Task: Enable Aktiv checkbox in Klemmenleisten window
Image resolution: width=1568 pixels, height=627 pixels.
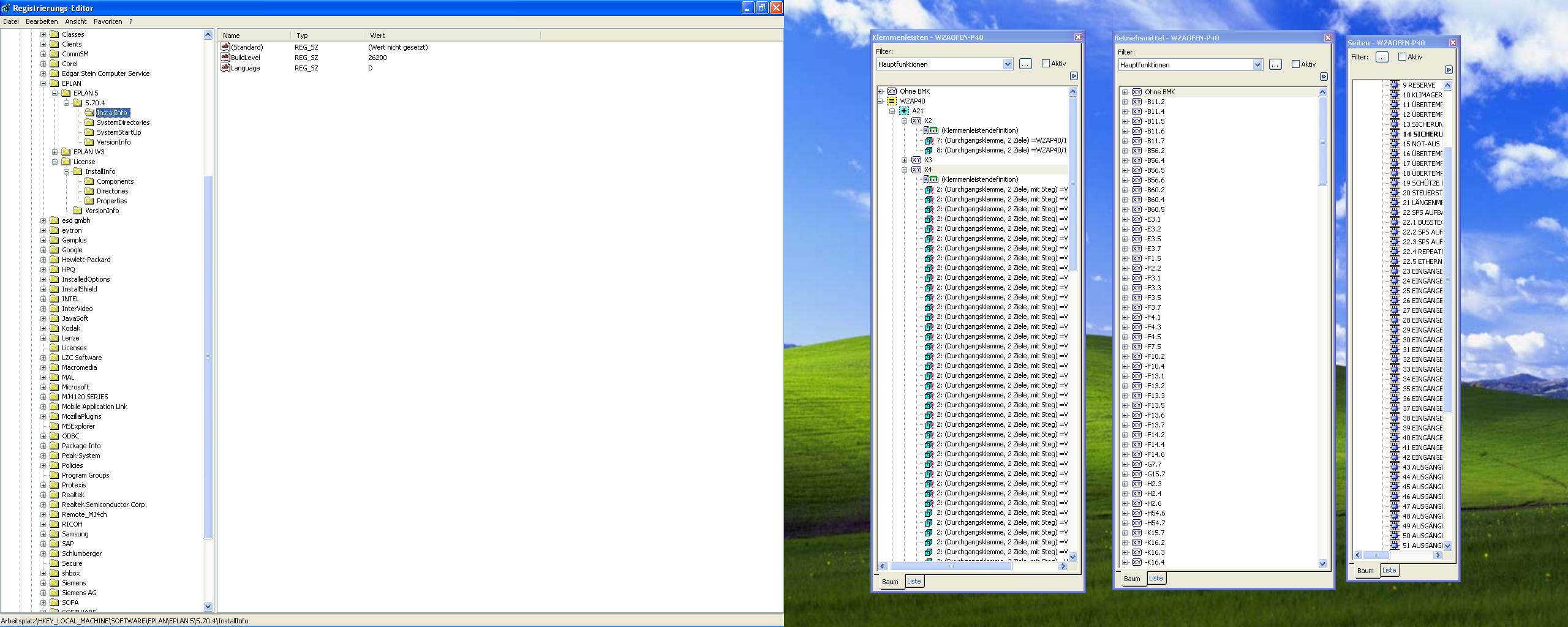Action: coord(1046,64)
